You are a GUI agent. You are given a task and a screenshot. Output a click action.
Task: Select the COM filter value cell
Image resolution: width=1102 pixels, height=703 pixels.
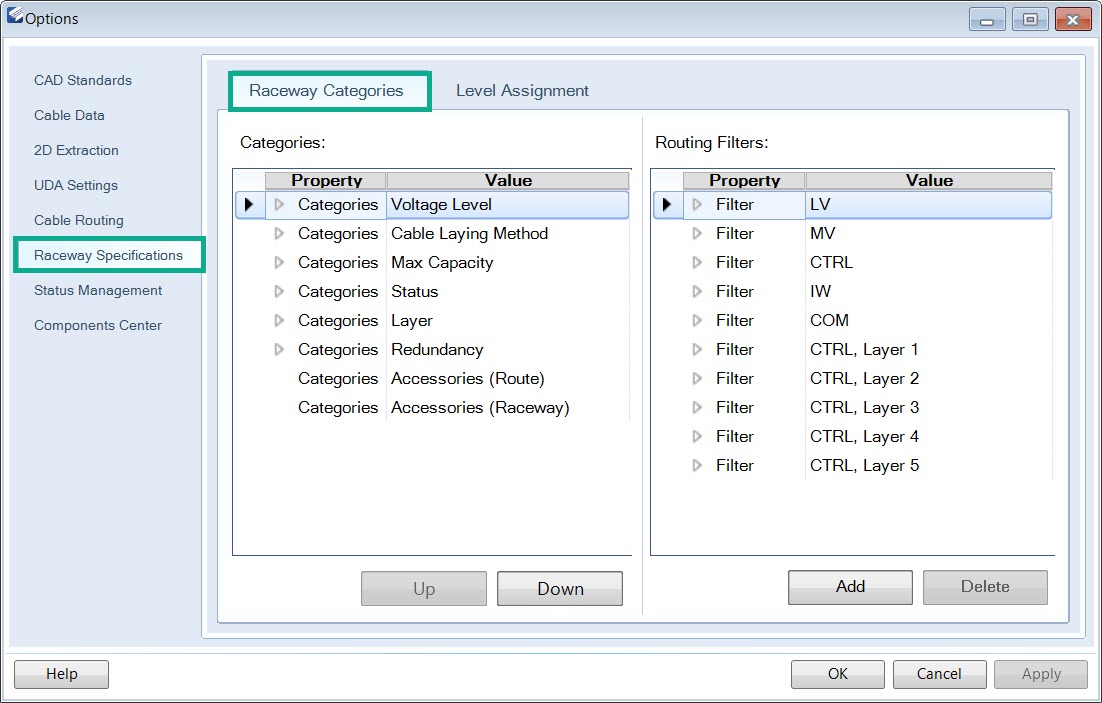[x=928, y=321]
